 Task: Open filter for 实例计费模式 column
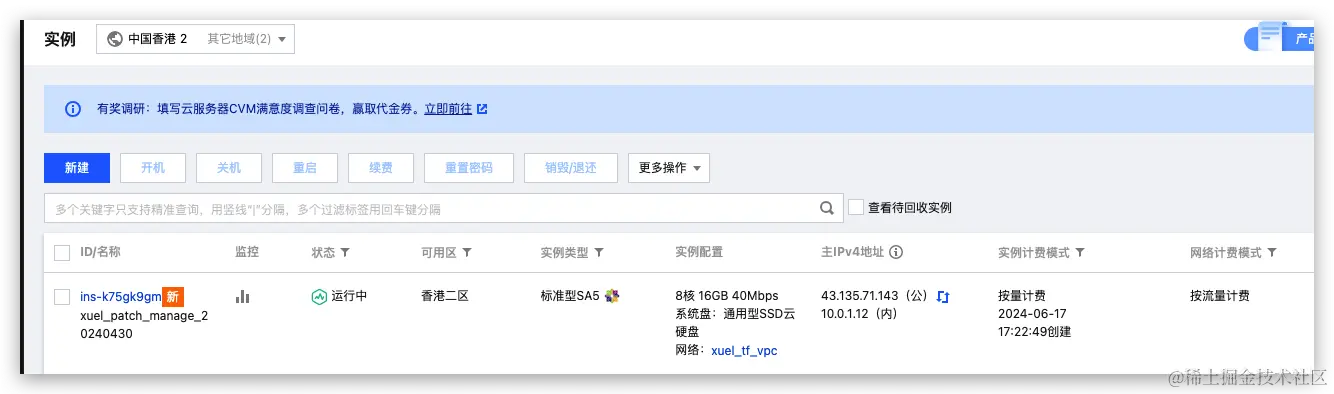point(1080,253)
